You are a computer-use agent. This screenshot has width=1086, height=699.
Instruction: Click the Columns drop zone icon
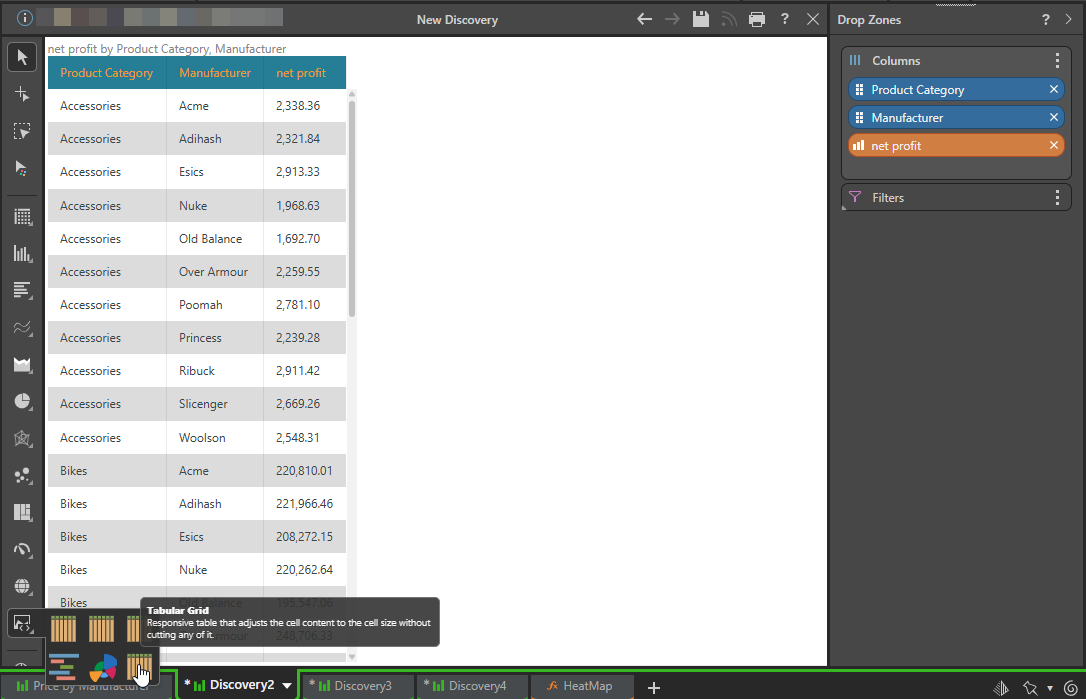(x=855, y=60)
